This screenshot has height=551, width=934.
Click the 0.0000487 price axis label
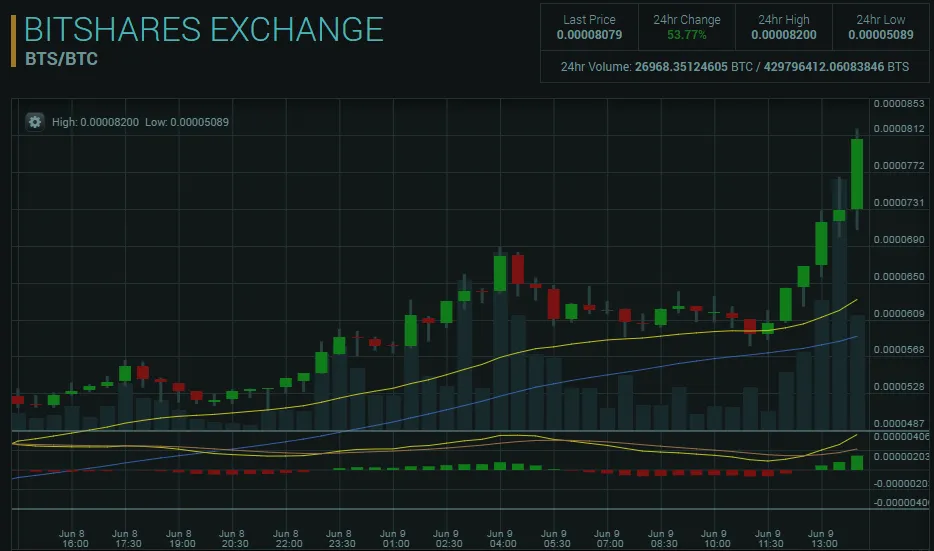tap(899, 424)
